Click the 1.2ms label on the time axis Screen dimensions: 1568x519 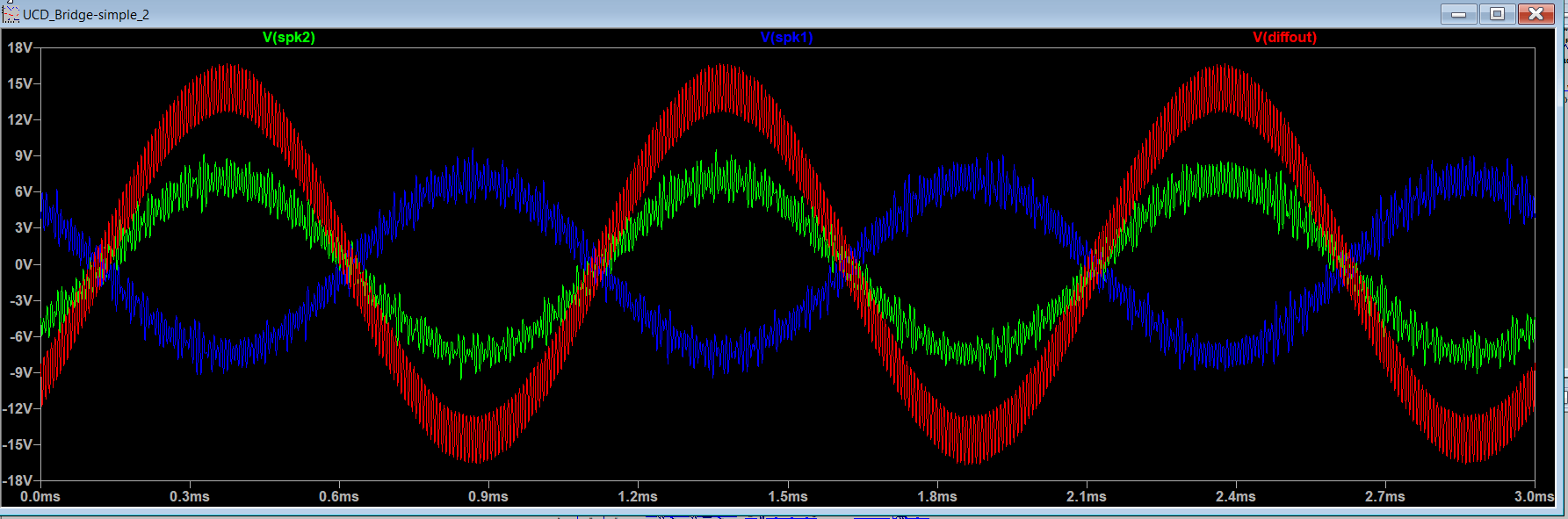point(638,497)
